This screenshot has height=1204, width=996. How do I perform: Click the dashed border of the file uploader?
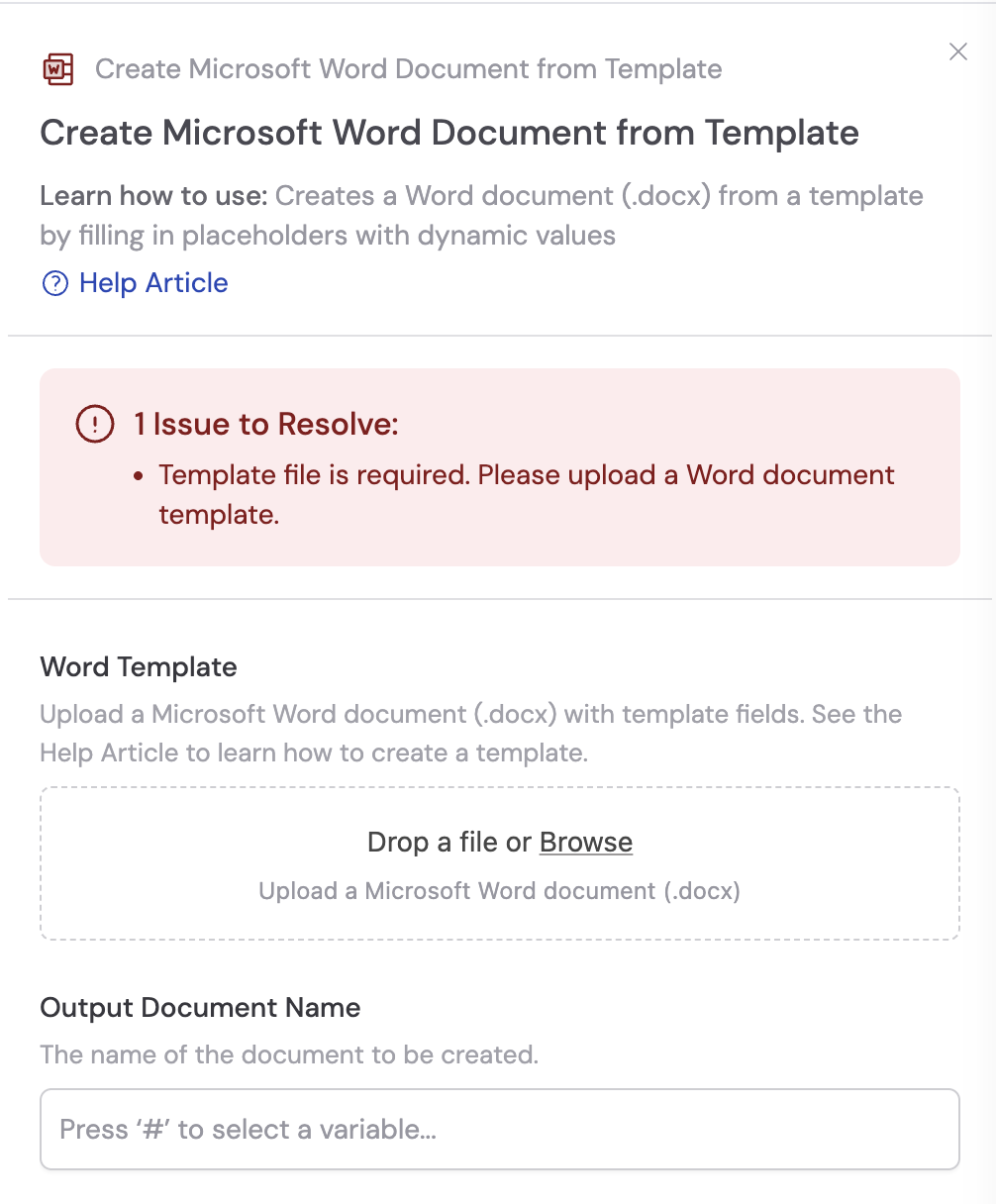[x=499, y=788]
